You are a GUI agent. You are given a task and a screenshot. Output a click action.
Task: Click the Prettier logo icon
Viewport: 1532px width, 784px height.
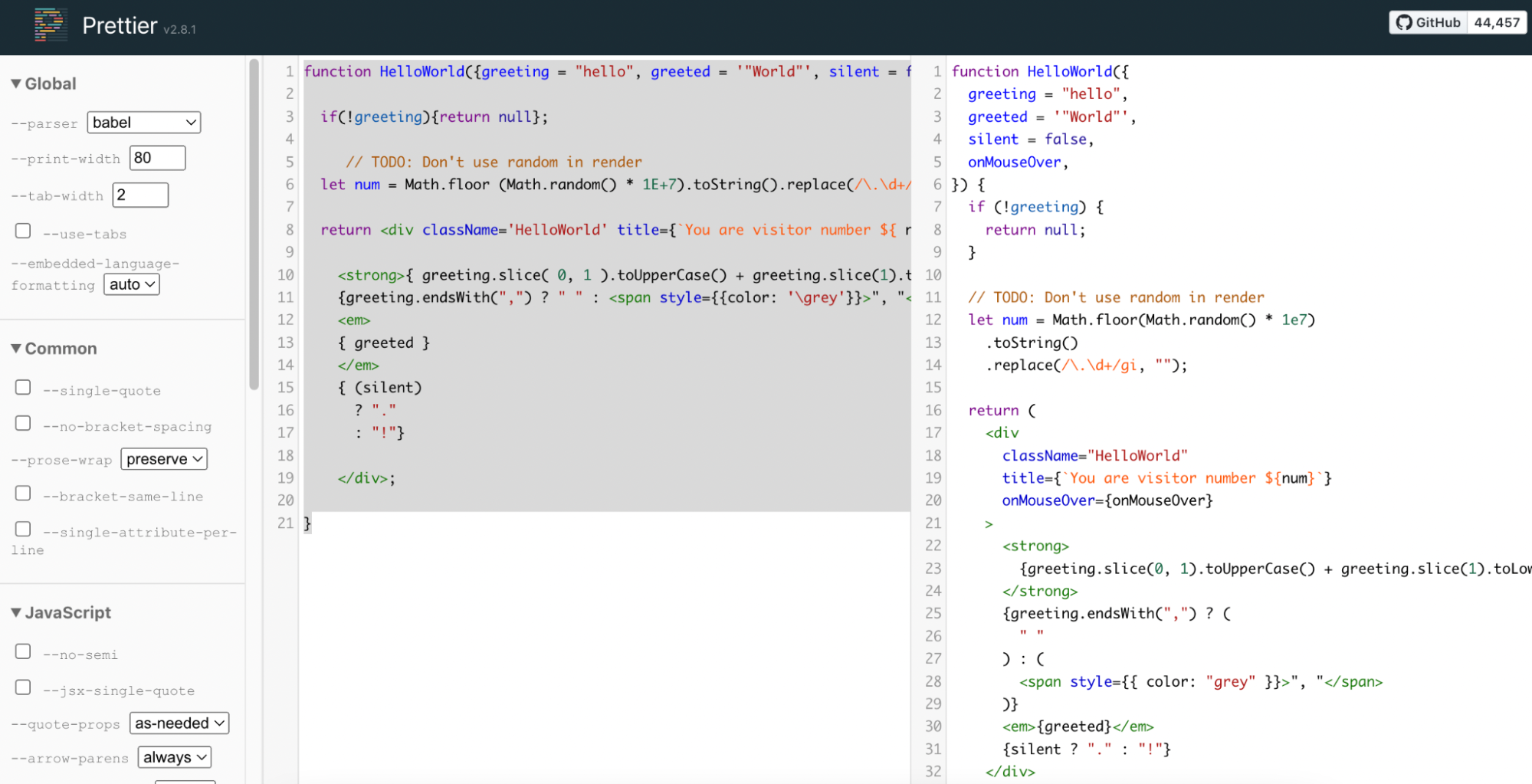(x=51, y=25)
